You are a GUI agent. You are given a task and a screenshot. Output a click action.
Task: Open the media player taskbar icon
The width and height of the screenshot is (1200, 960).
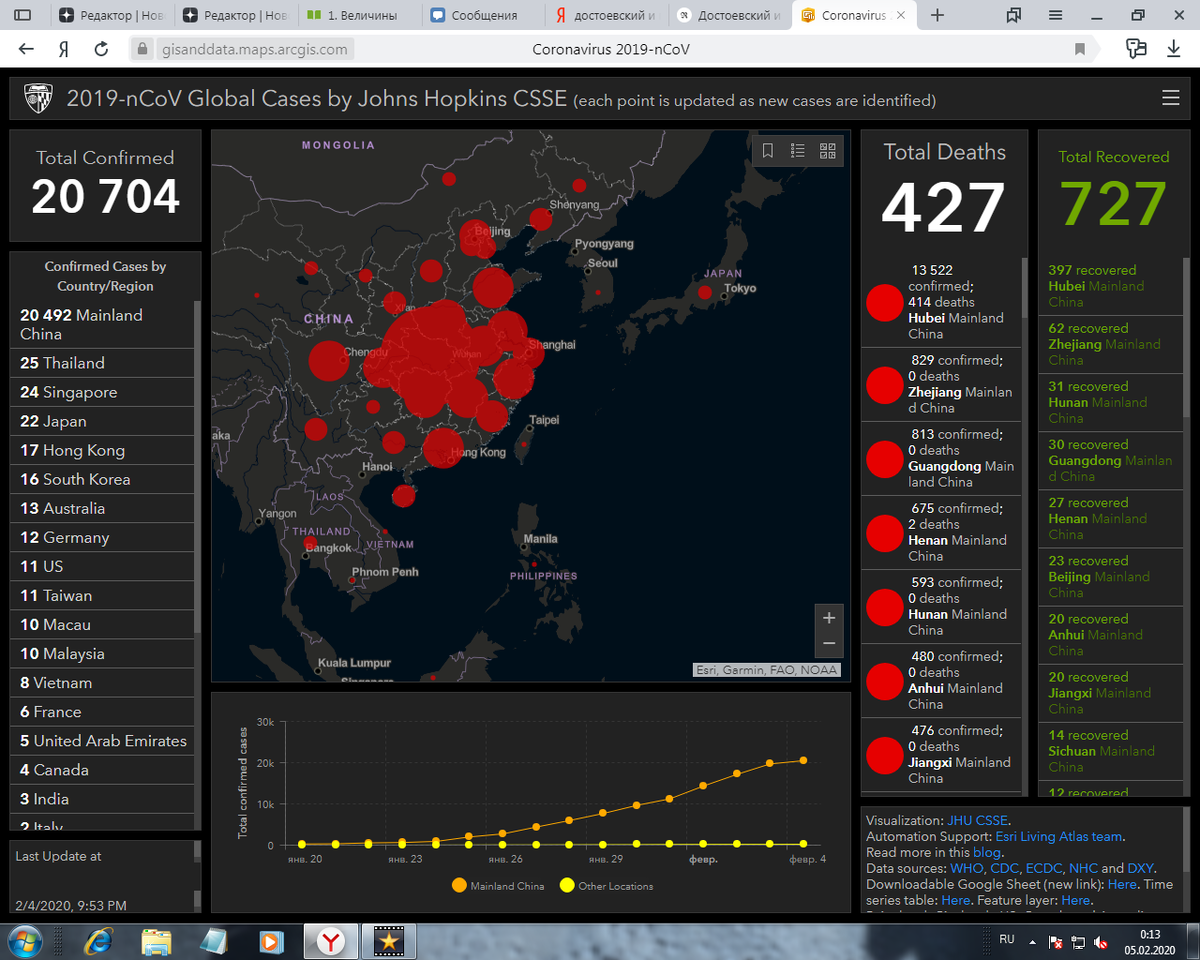270,941
